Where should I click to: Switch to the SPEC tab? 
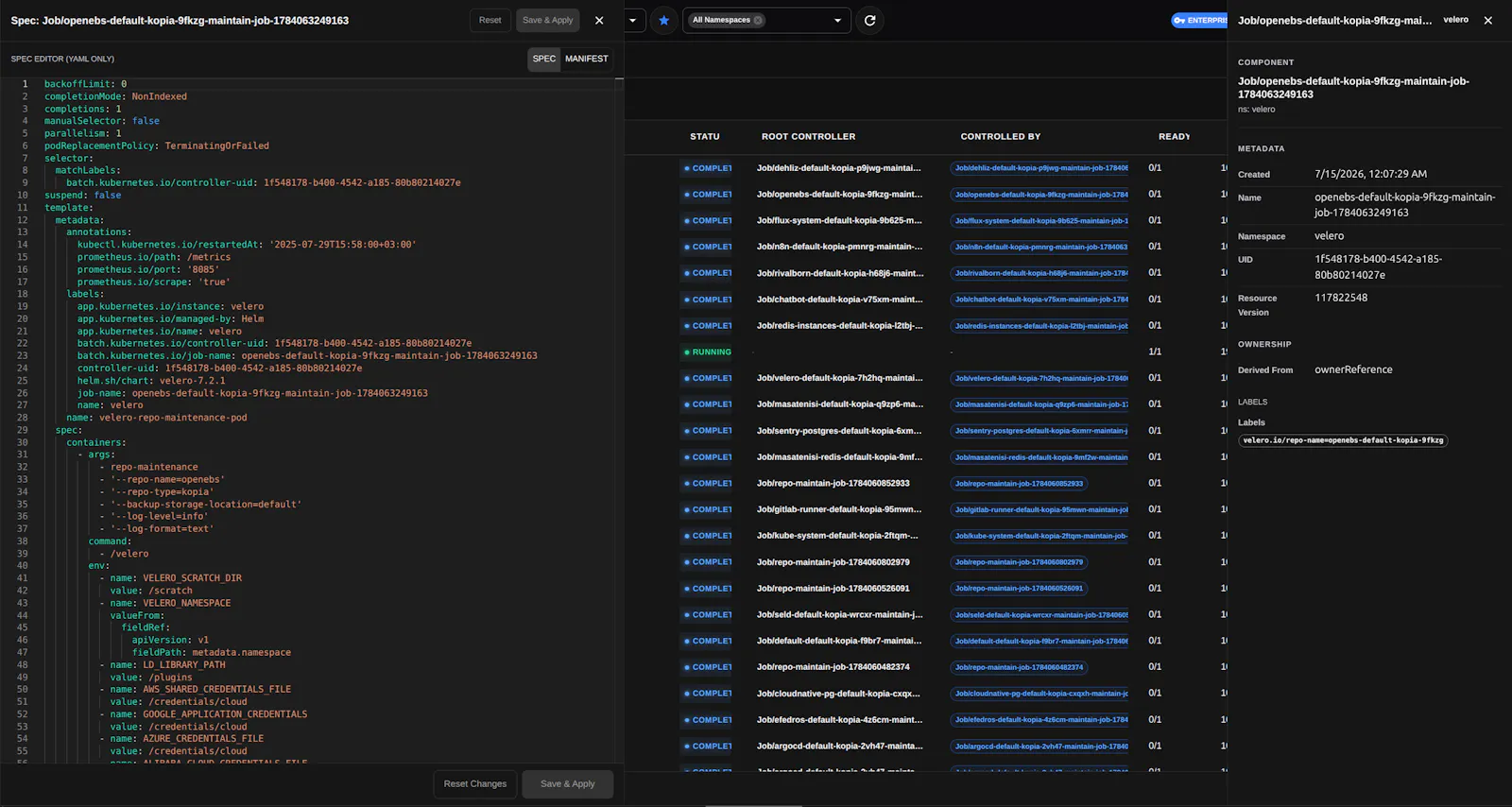(x=544, y=59)
